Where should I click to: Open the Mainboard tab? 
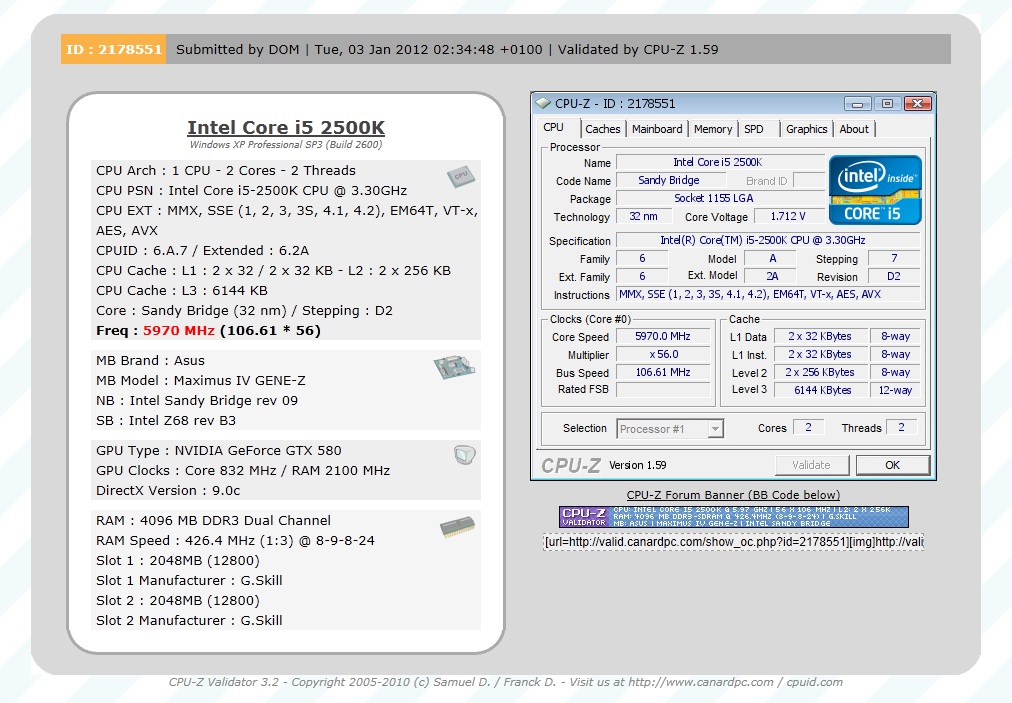(657, 129)
